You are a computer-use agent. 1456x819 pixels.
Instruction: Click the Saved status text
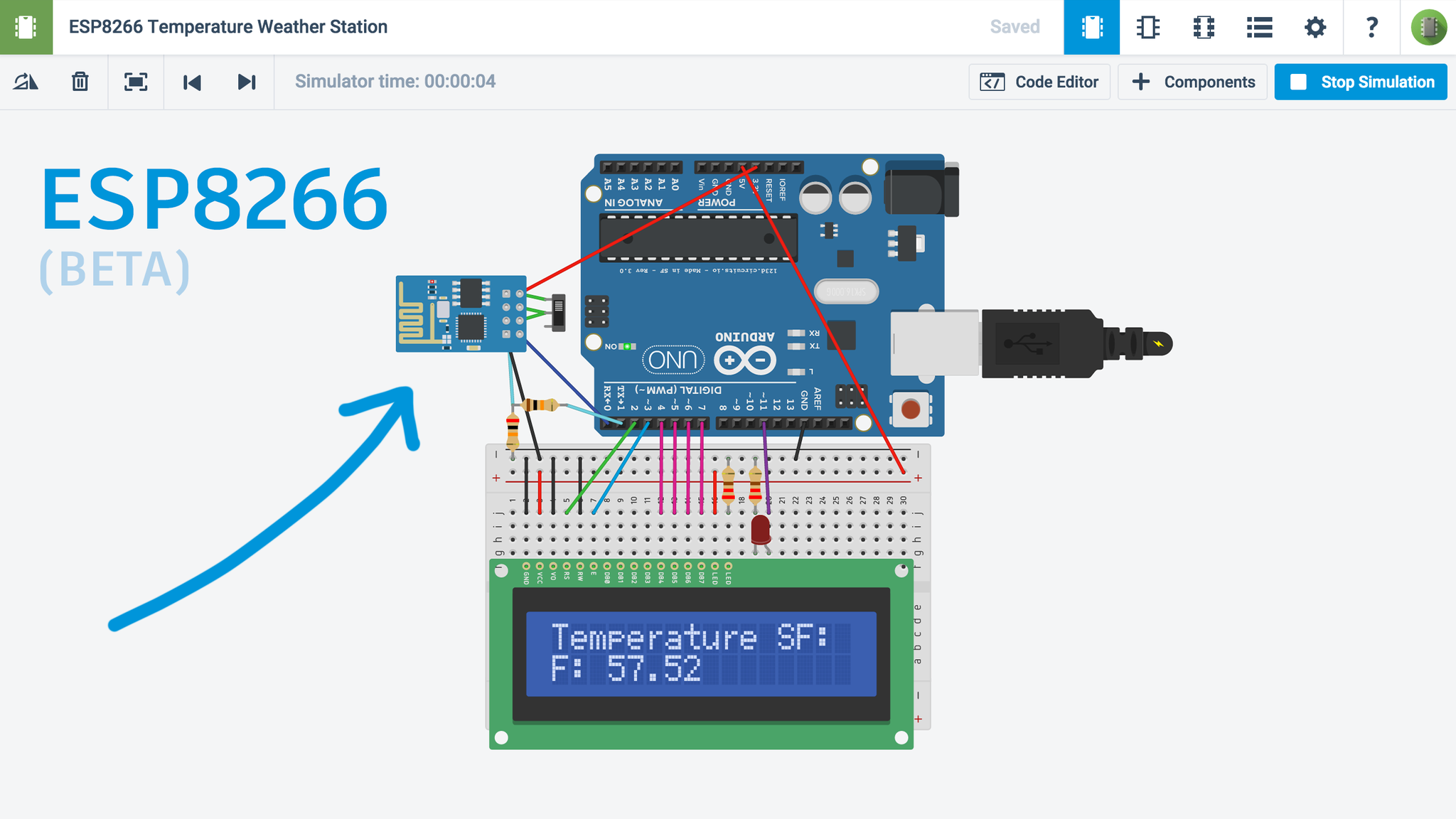click(1015, 27)
